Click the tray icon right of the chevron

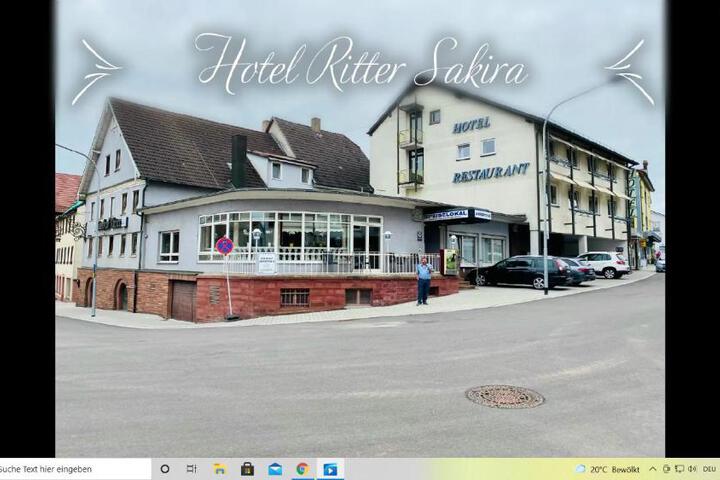pyautogui.click(x=666, y=469)
